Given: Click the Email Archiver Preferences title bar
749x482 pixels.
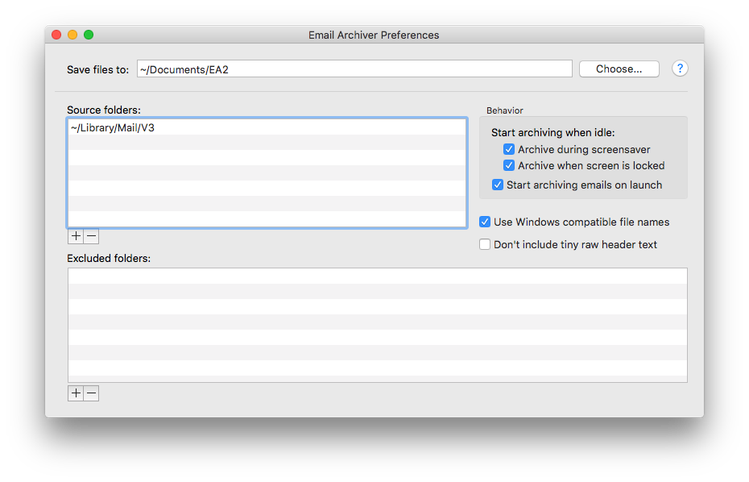Looking at the screenshot, I should (374, 35).
